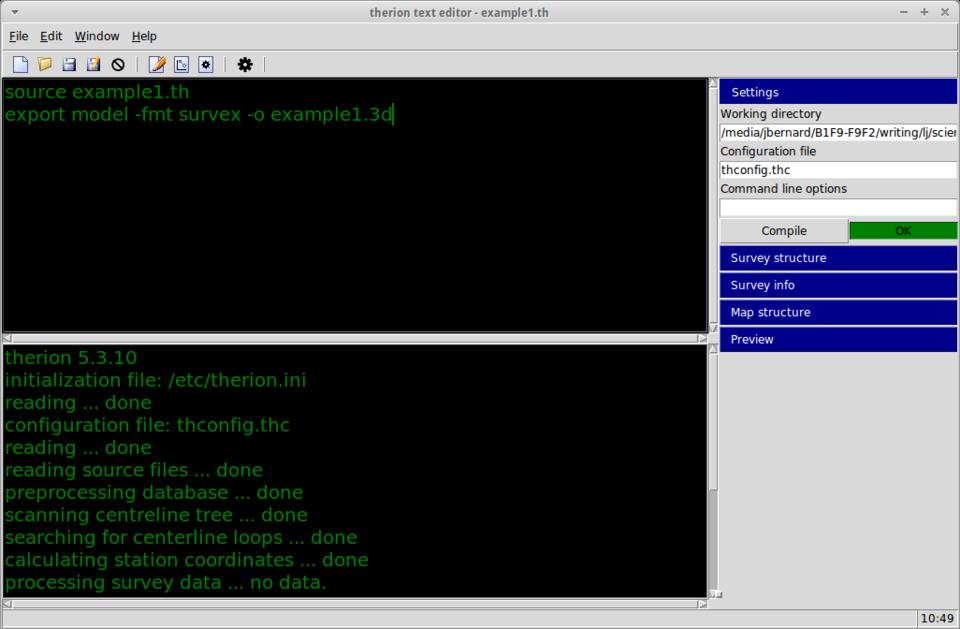Expand the Map structure section
The image size is (960, 629).
(838, 312)
